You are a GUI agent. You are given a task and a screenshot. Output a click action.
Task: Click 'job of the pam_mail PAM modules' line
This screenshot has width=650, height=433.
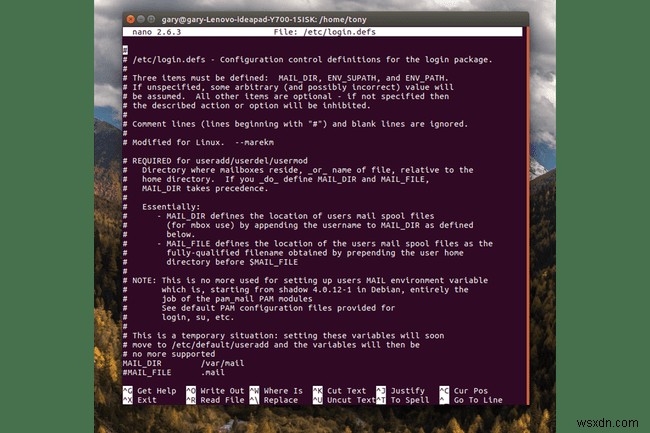(218, 299)
